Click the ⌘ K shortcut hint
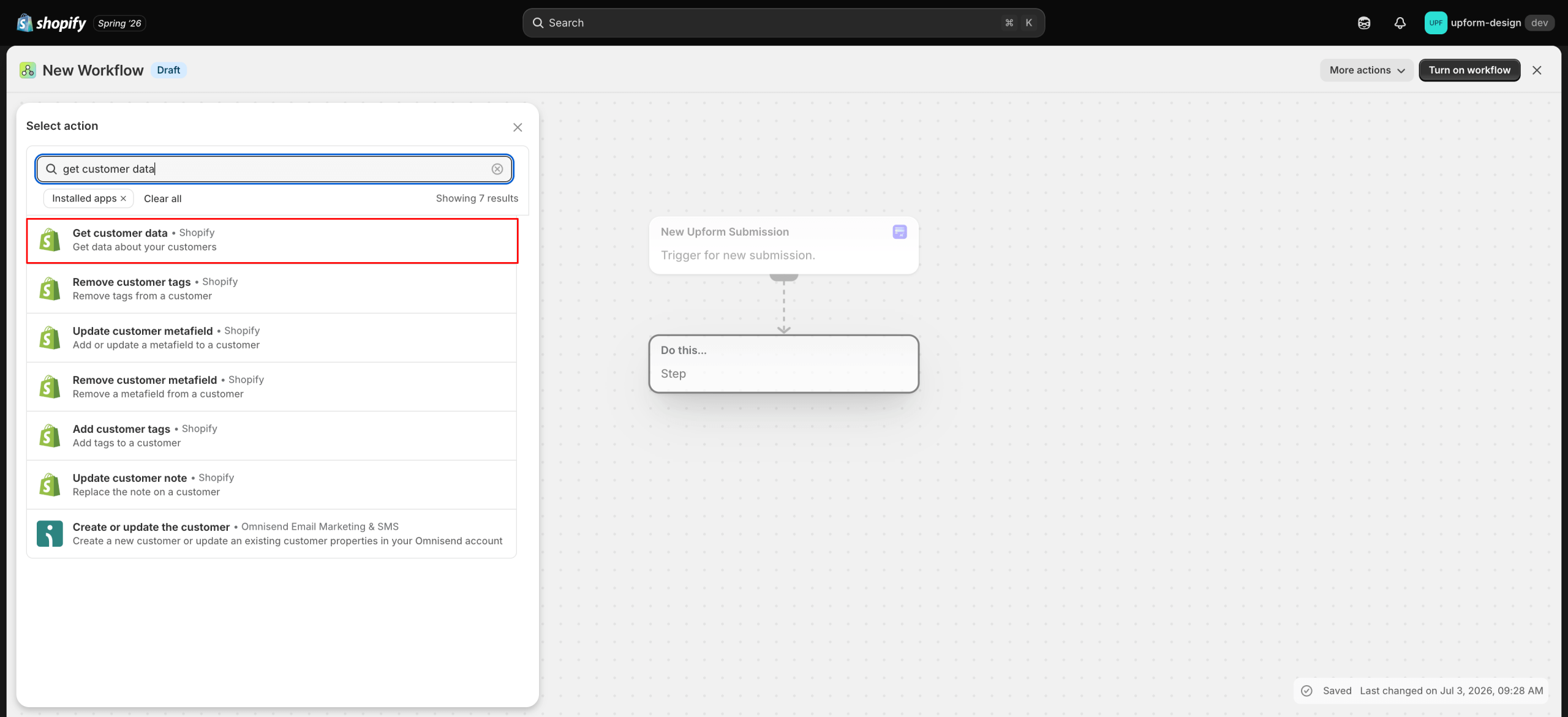This screenshot has height=717, width=1568. point(1019,23)
